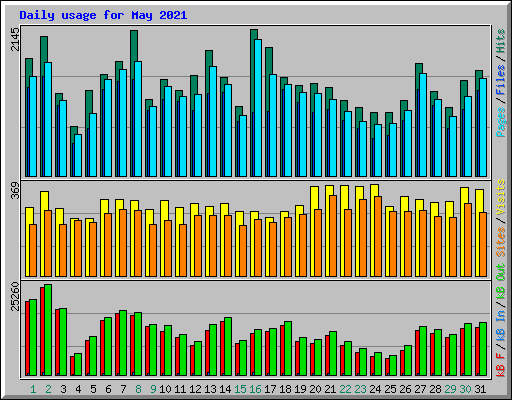
Task: Click the green kB Out bar for day 25
Action: tap(393, 366)
